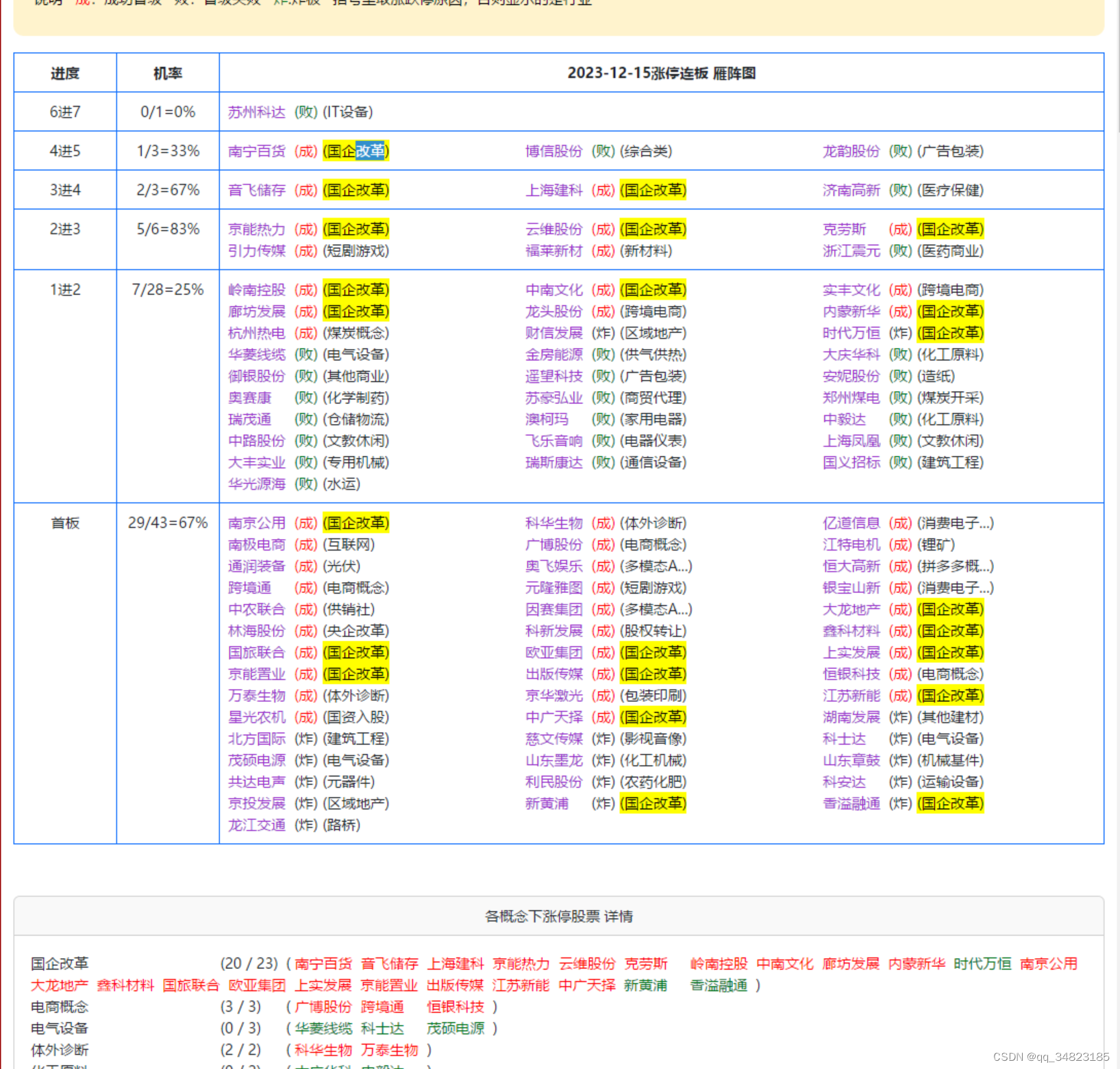Viewport: 1120px width, 1069px height.
Task: Click the 江特电机 stock link
Action: tap(851, 544)
